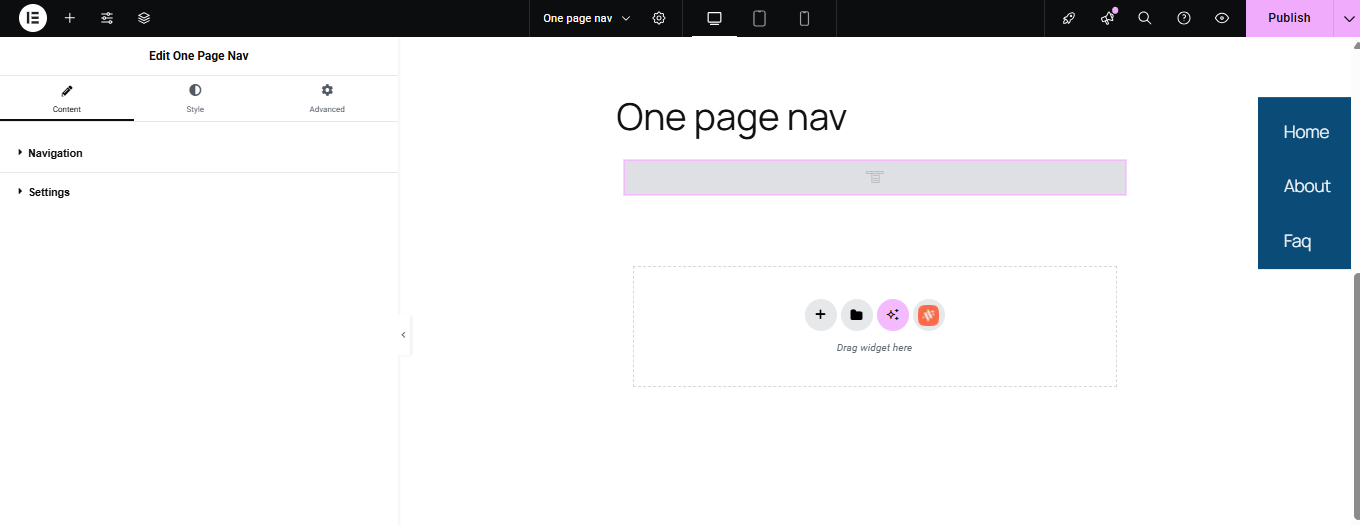Click the AI sparkle button

(892, 315)
